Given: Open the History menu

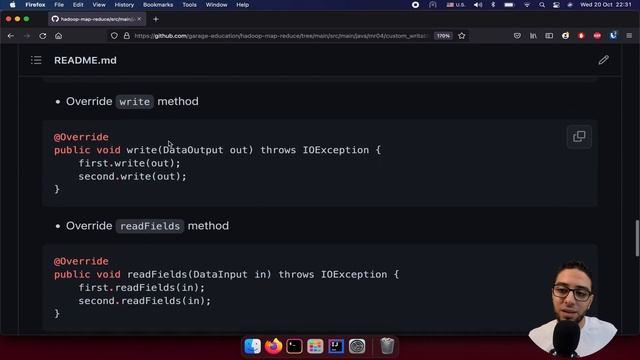Looking at the screenshot, I should 124,5.
